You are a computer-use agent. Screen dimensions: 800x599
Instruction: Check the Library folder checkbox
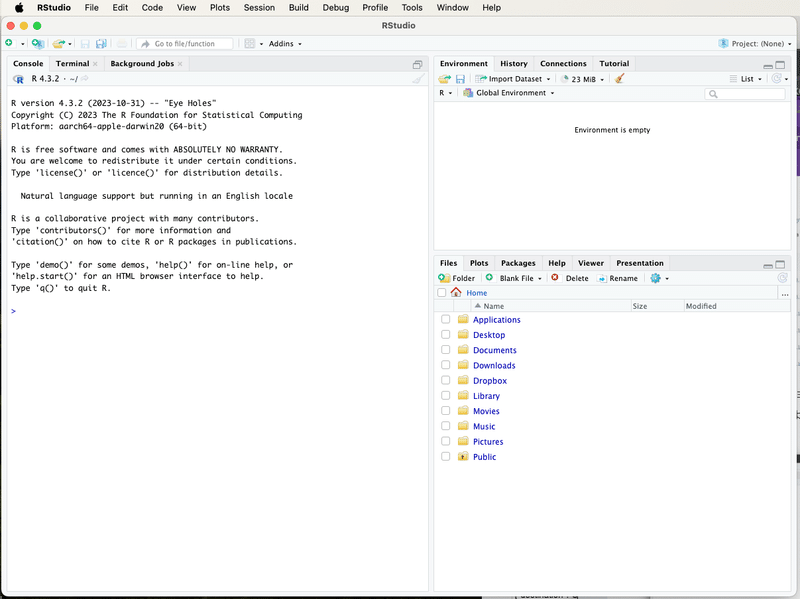click(x=445, y=395)
